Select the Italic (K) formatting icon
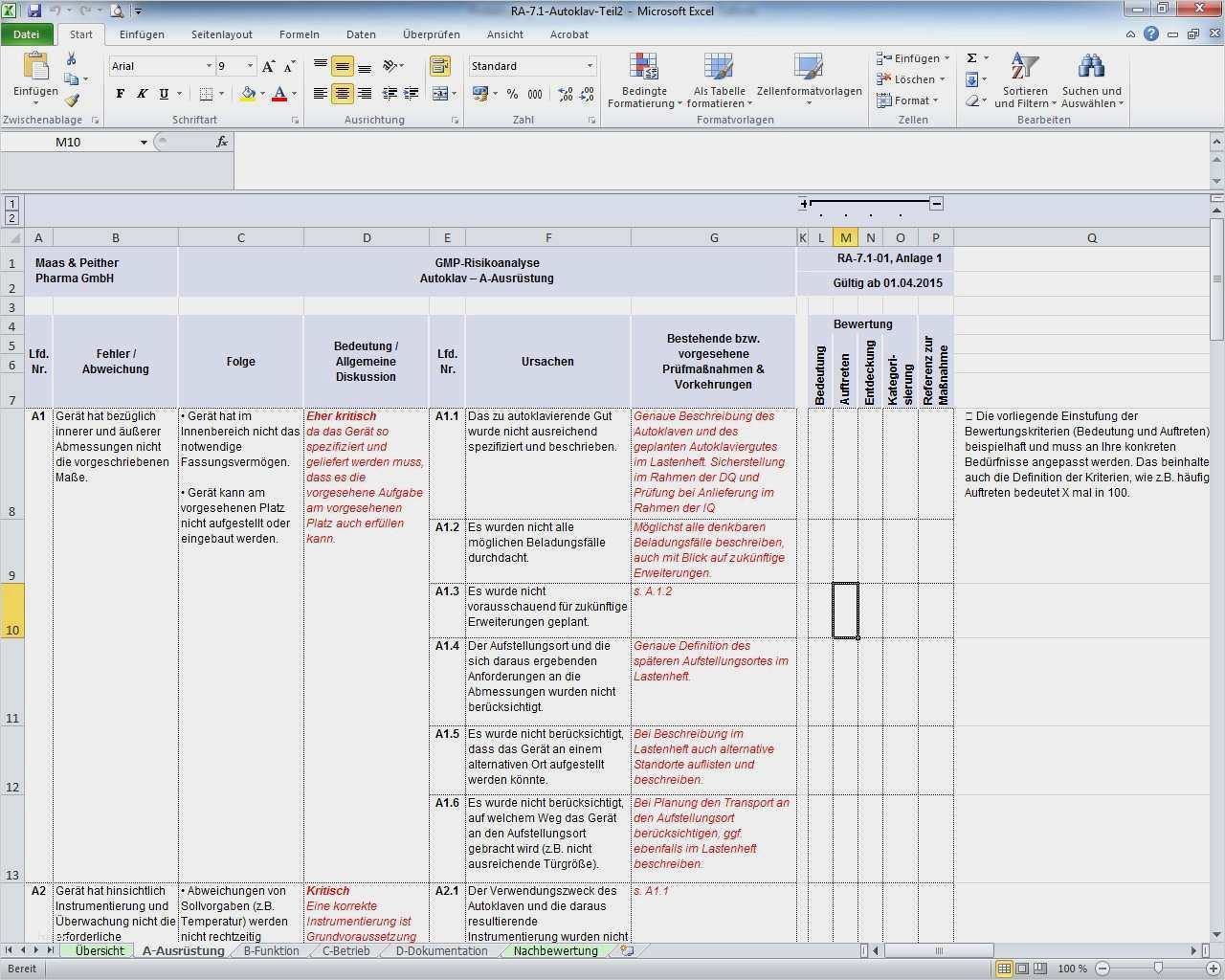1225x980 pixels. click(x=141, y=94)
